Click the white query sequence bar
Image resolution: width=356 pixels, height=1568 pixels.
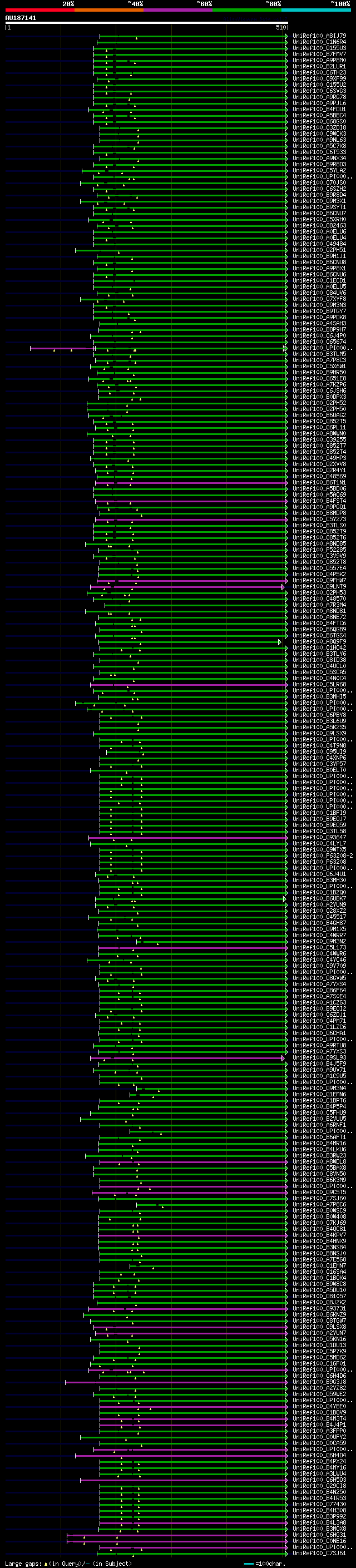tap(146, 23)
